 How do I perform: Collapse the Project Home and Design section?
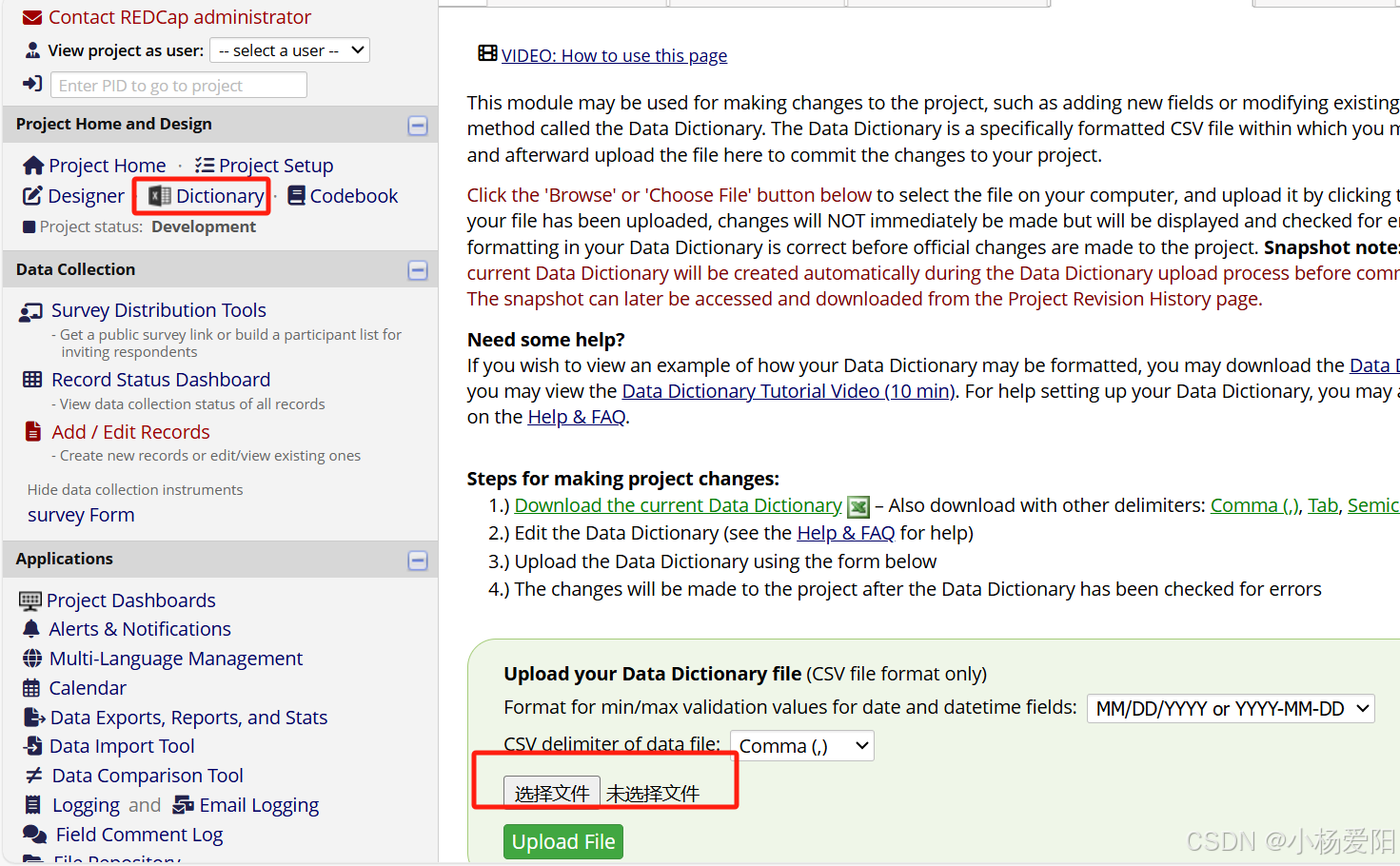click(418, 126)
